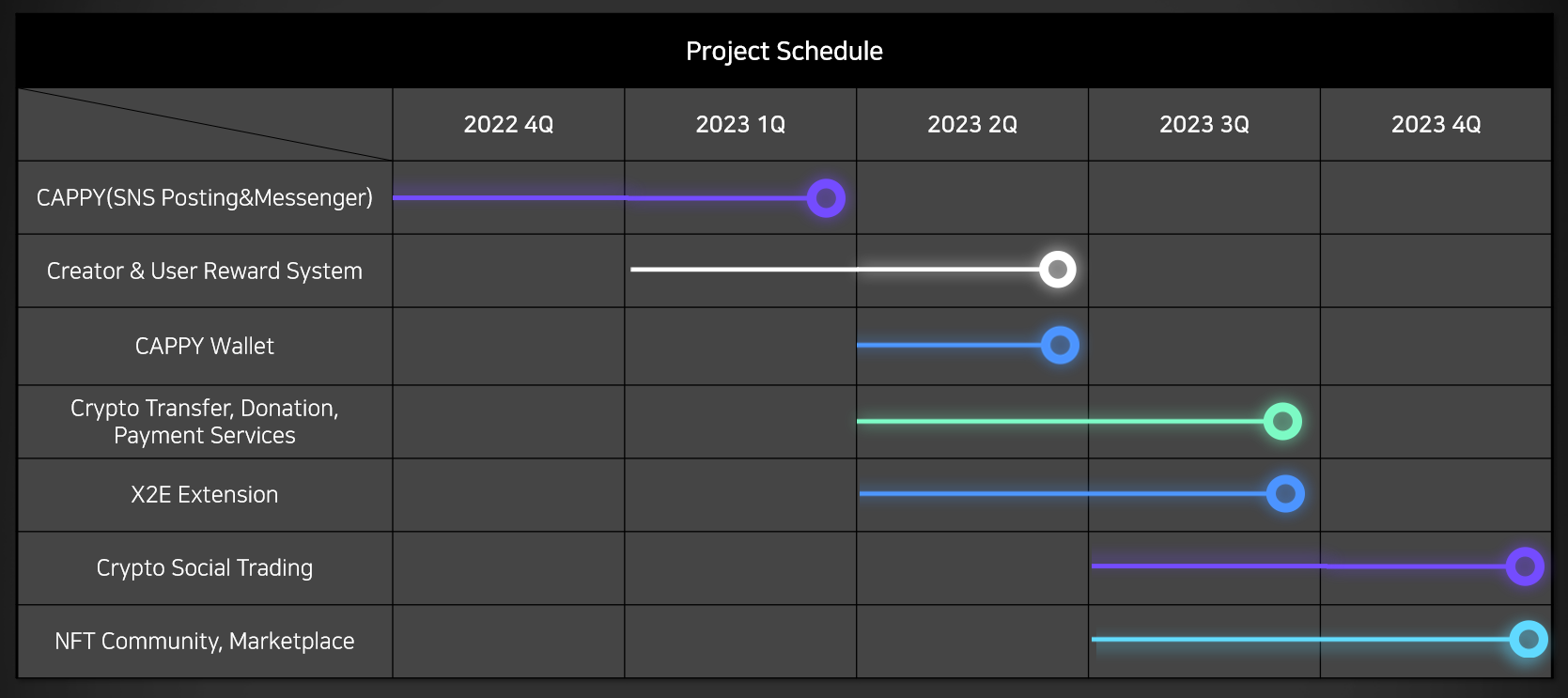
Task: Select the 2023 1Q column header
Action: [740, 125]
